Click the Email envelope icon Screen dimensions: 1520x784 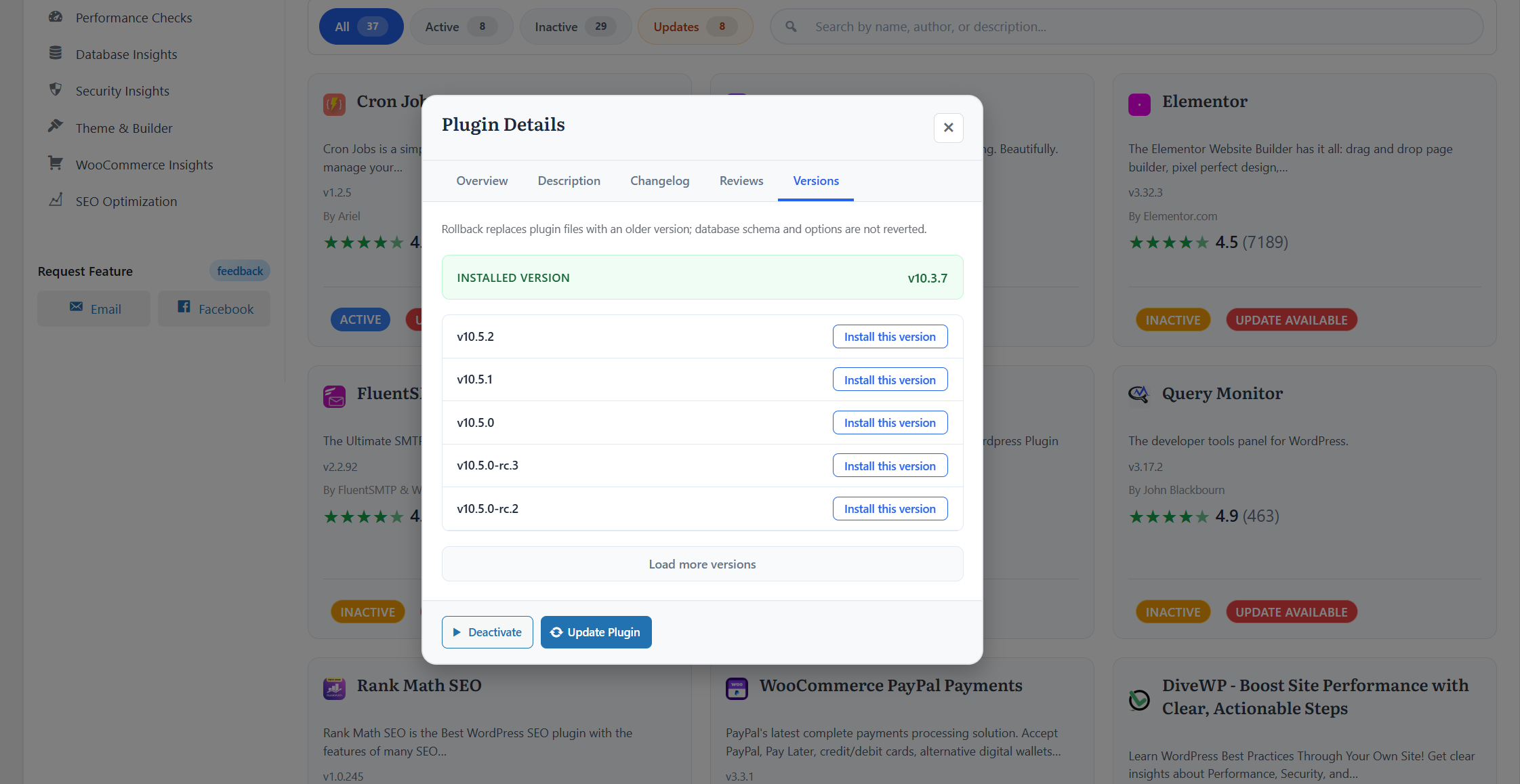pyautogui.click(x=77, y=307)
